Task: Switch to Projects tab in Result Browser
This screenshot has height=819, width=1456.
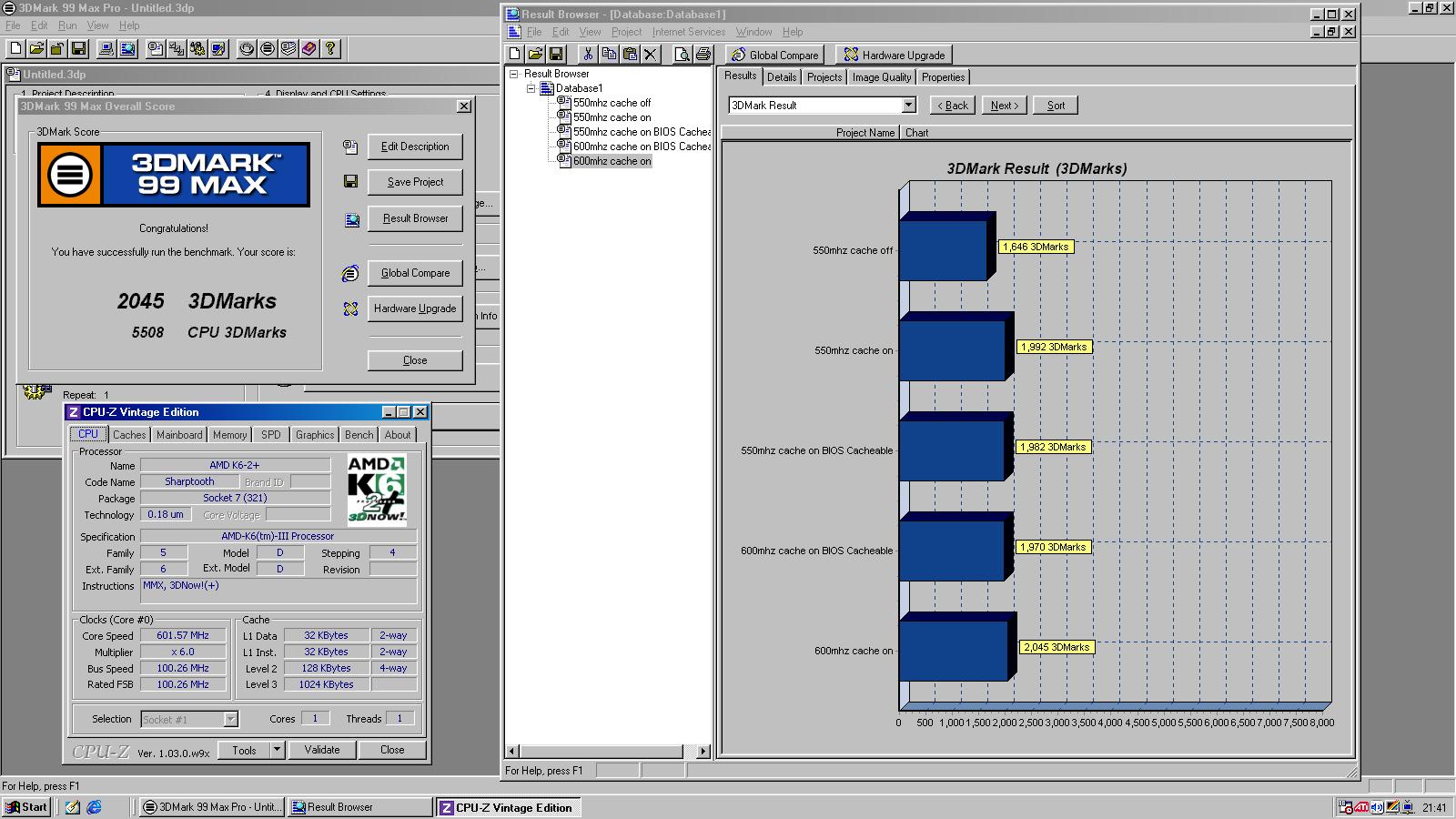Action: click(824, 77)
